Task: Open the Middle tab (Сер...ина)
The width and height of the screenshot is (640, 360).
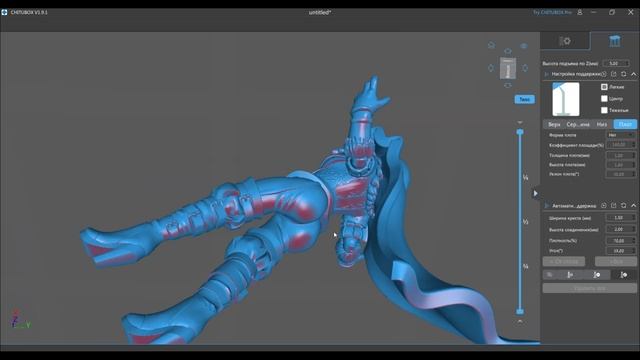Action: (x=578, y=124)
